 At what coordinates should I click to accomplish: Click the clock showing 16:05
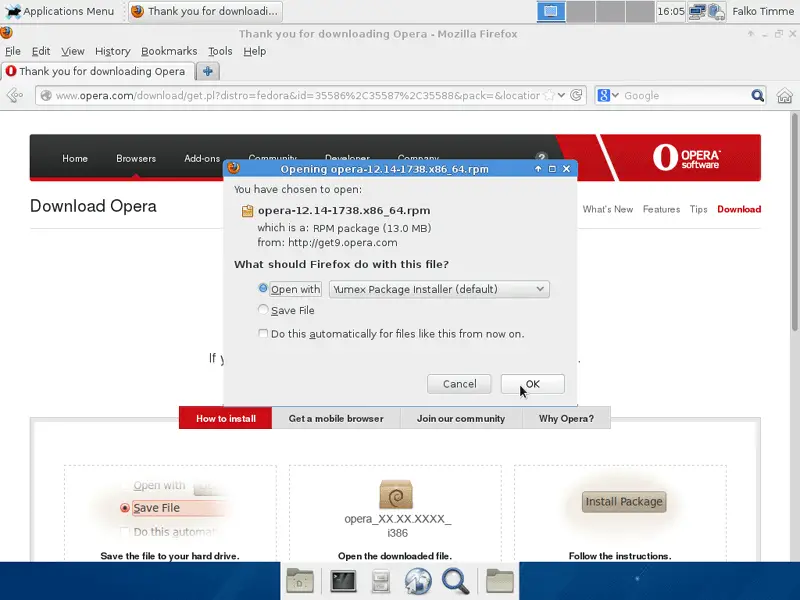click(x=670, y=11)
